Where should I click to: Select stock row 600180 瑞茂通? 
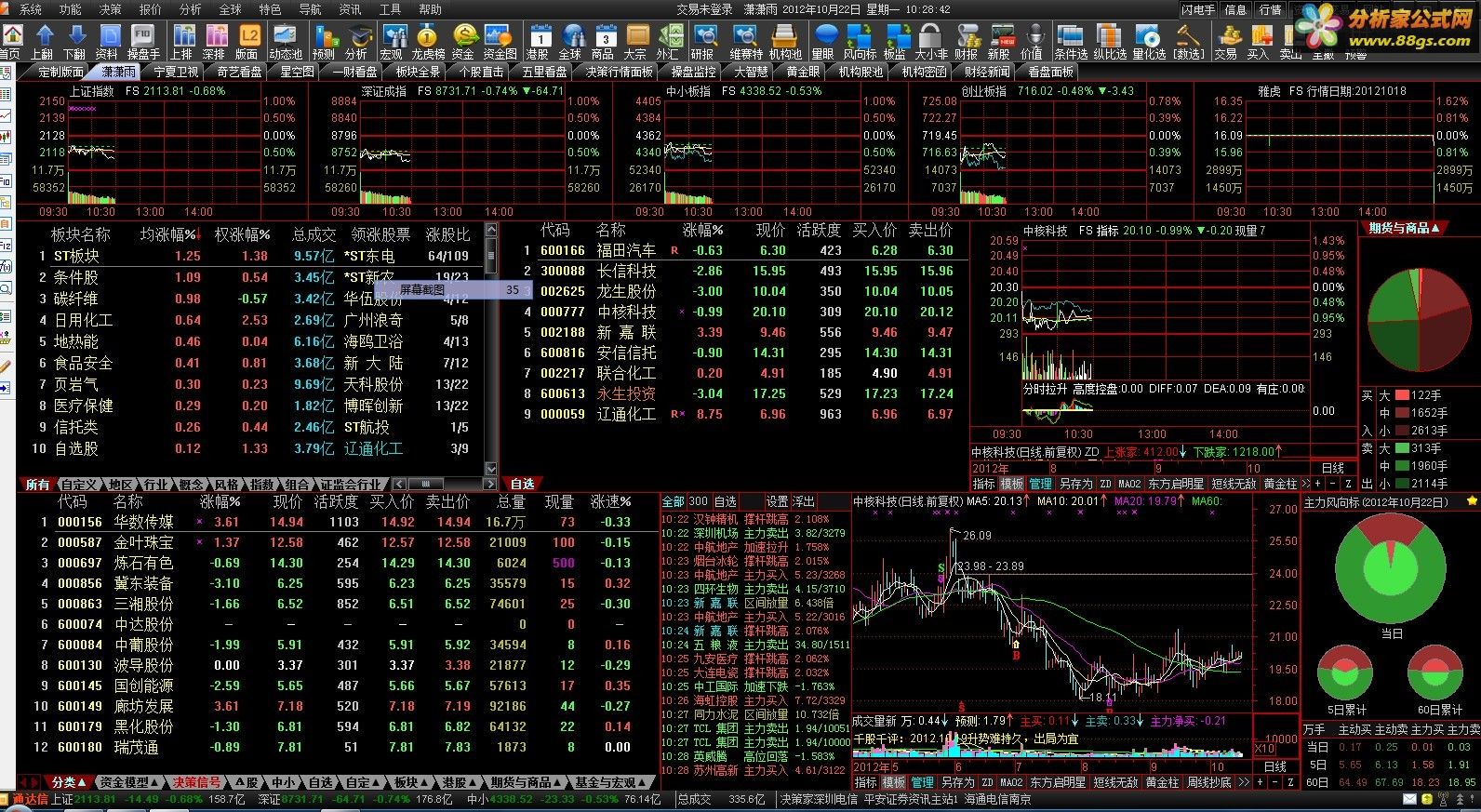pos(336,748)
